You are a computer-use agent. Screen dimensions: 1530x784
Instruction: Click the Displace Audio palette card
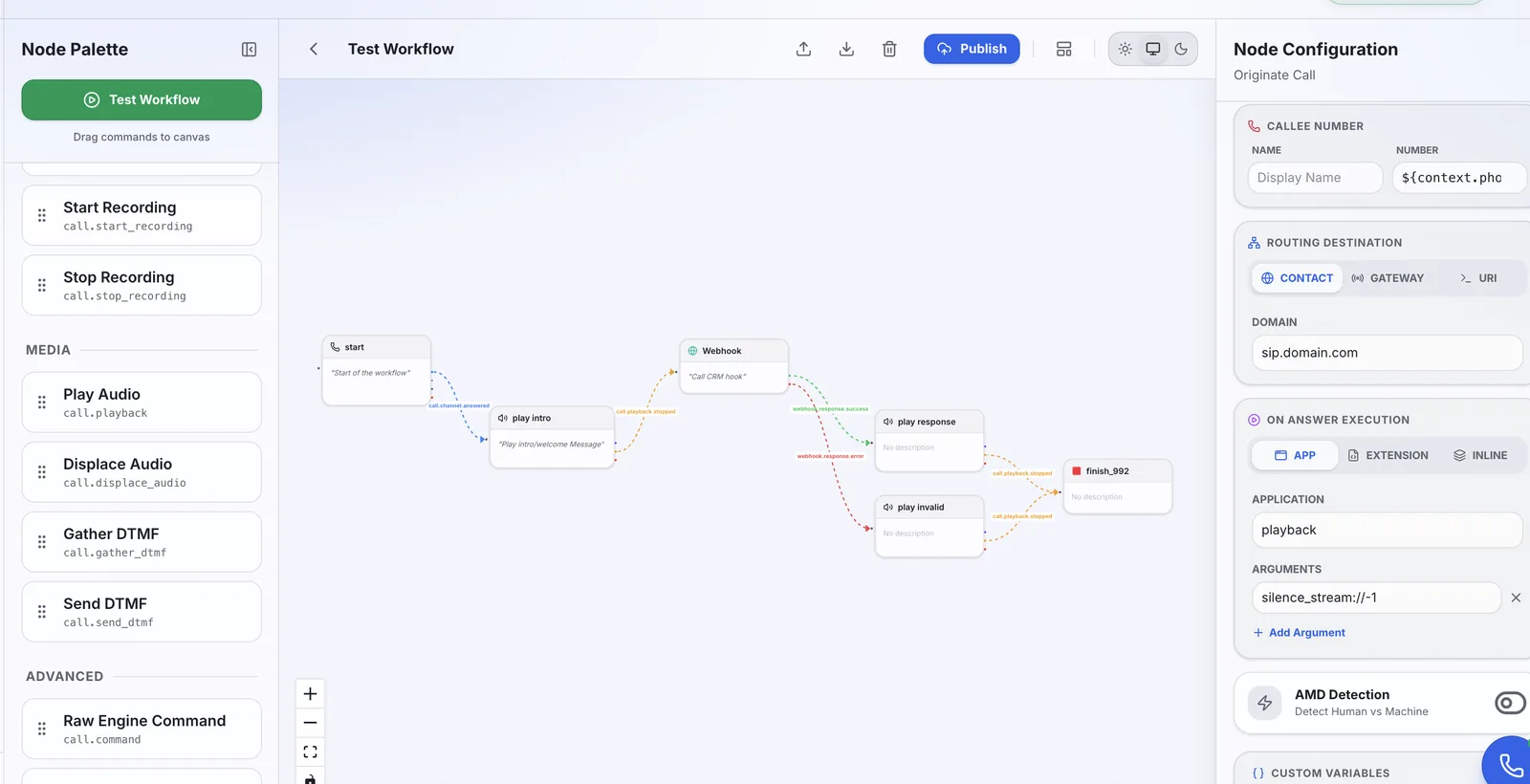[142, 472]
